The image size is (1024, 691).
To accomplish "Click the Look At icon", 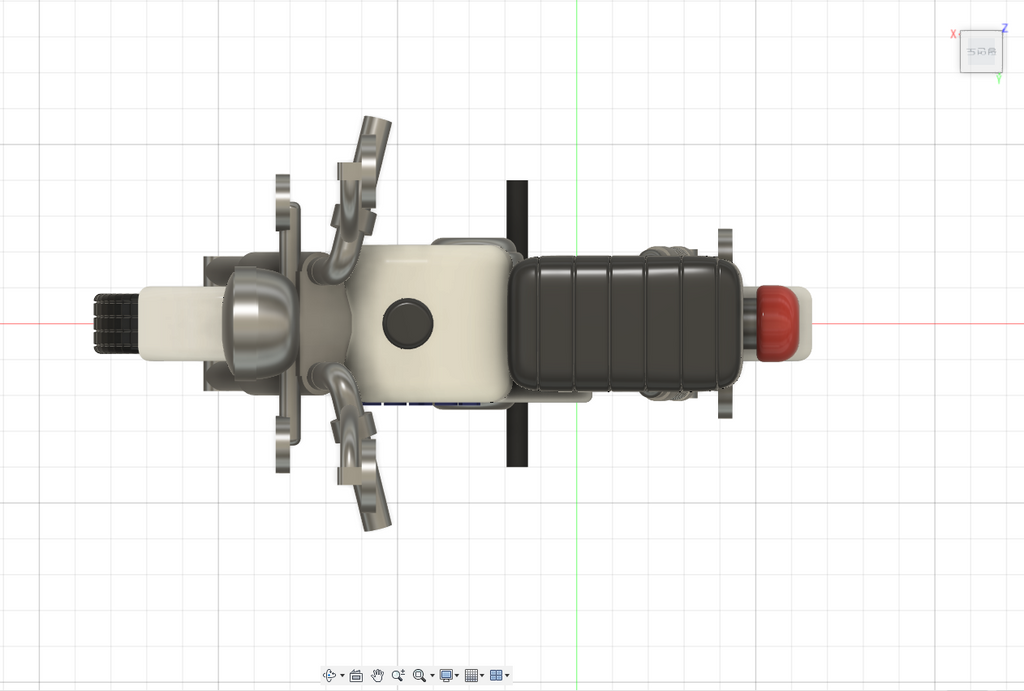I will (356, 675).
